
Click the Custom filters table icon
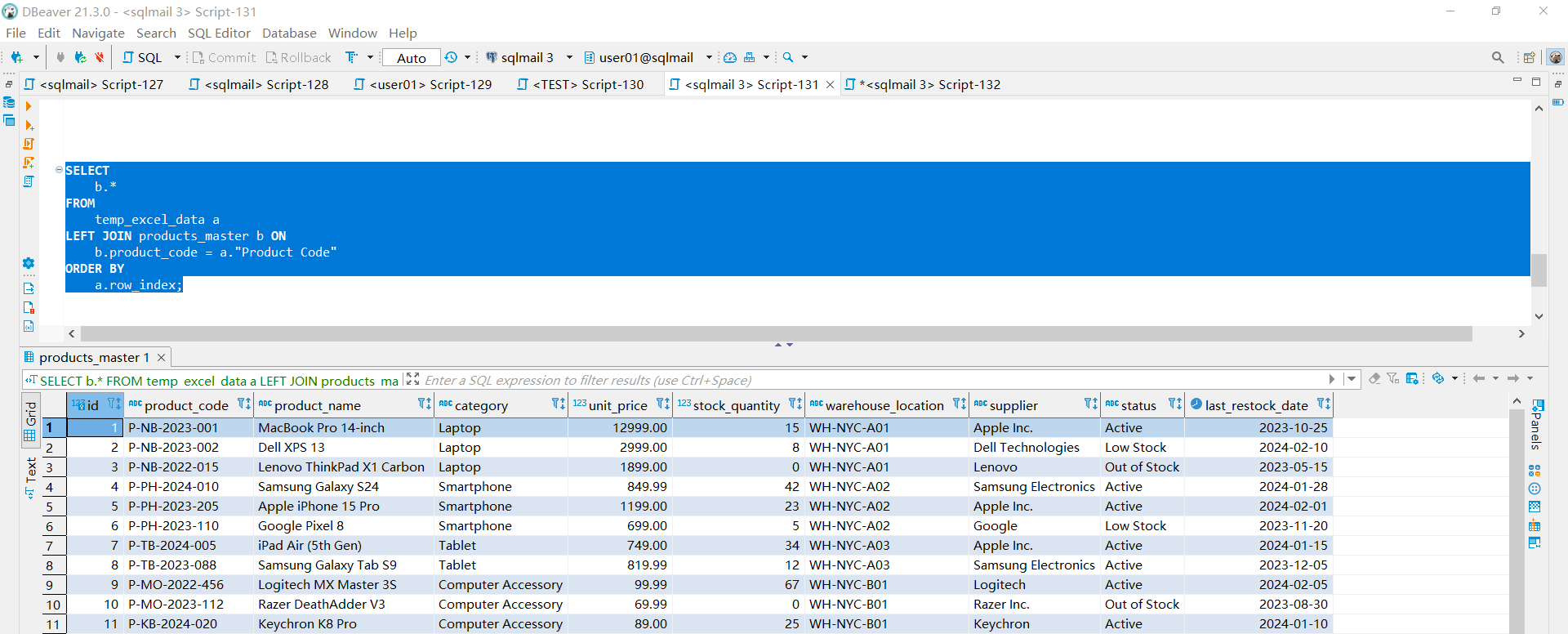pos(1412,378)
